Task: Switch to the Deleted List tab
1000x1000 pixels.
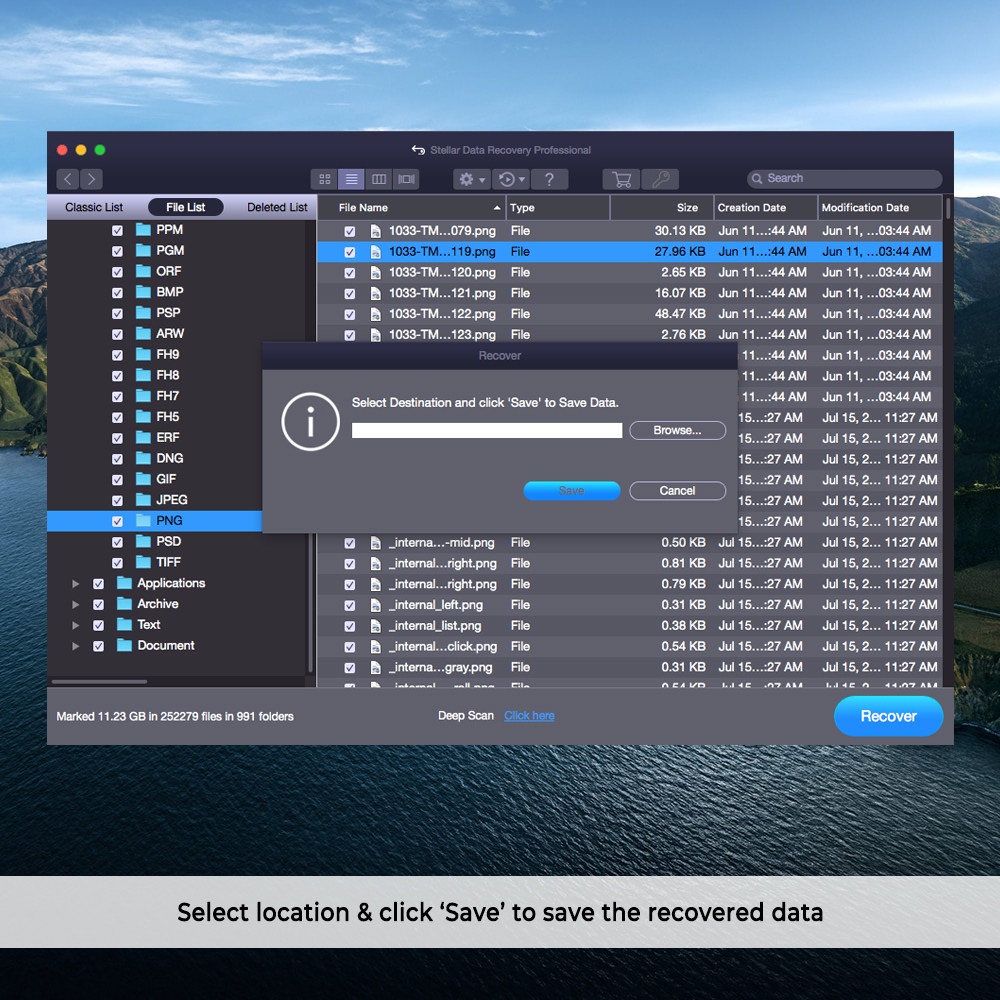Action: pos(277,208)
